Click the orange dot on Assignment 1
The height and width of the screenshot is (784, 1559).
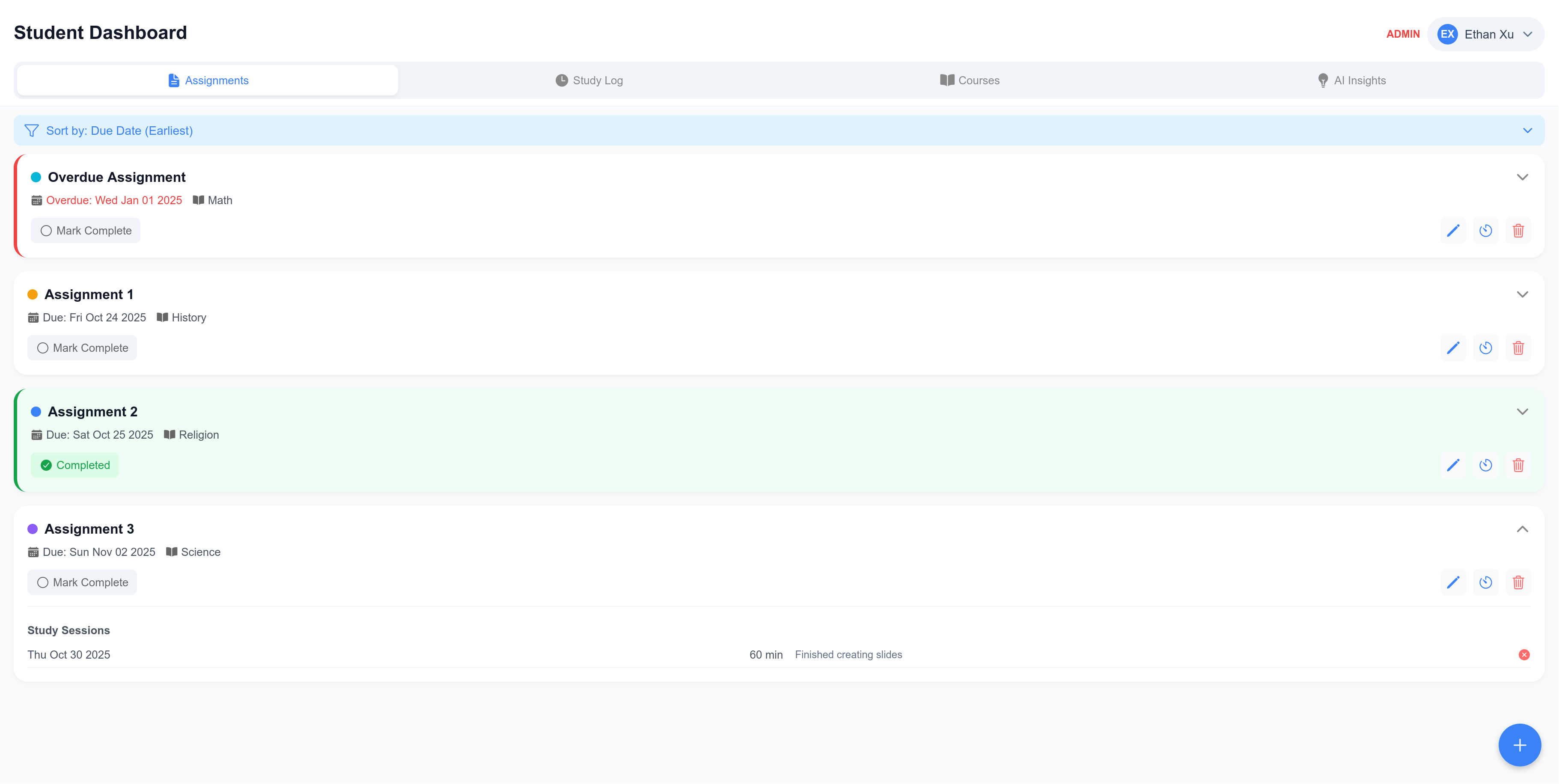coord(33,294)
